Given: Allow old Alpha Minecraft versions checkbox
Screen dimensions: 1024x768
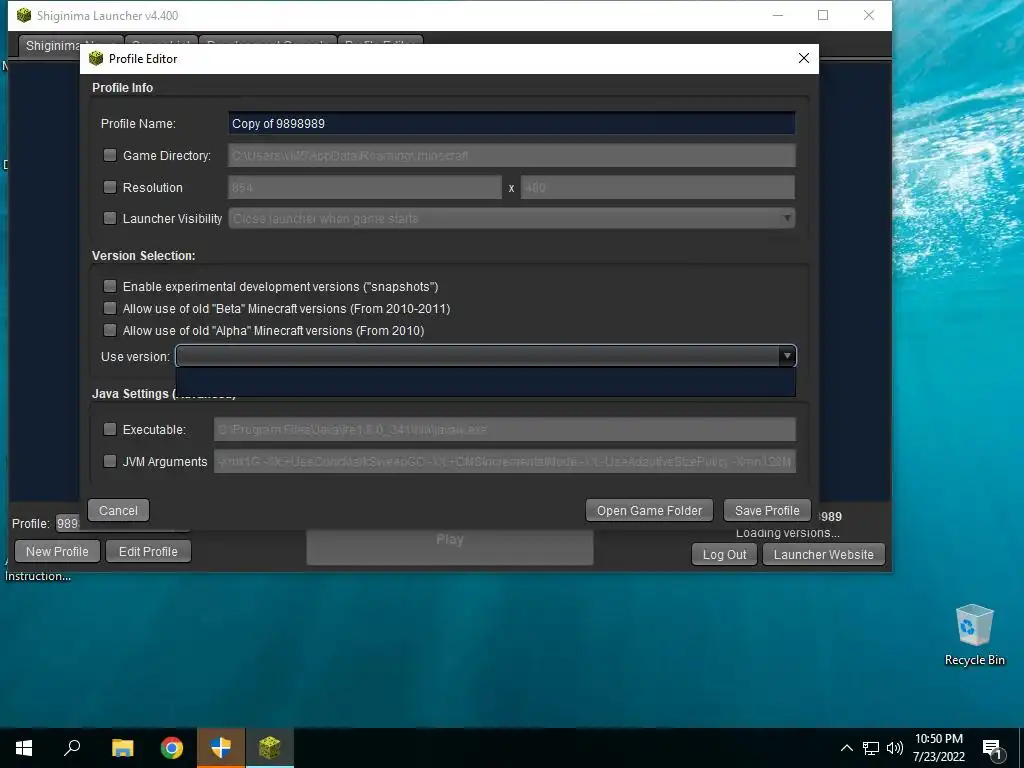Looking at the screenshot, I should coord(110,330).
